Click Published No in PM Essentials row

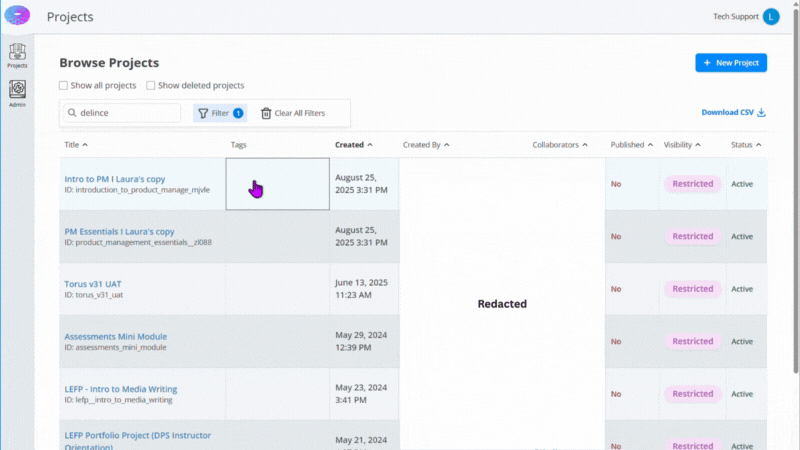pos(616,236)
